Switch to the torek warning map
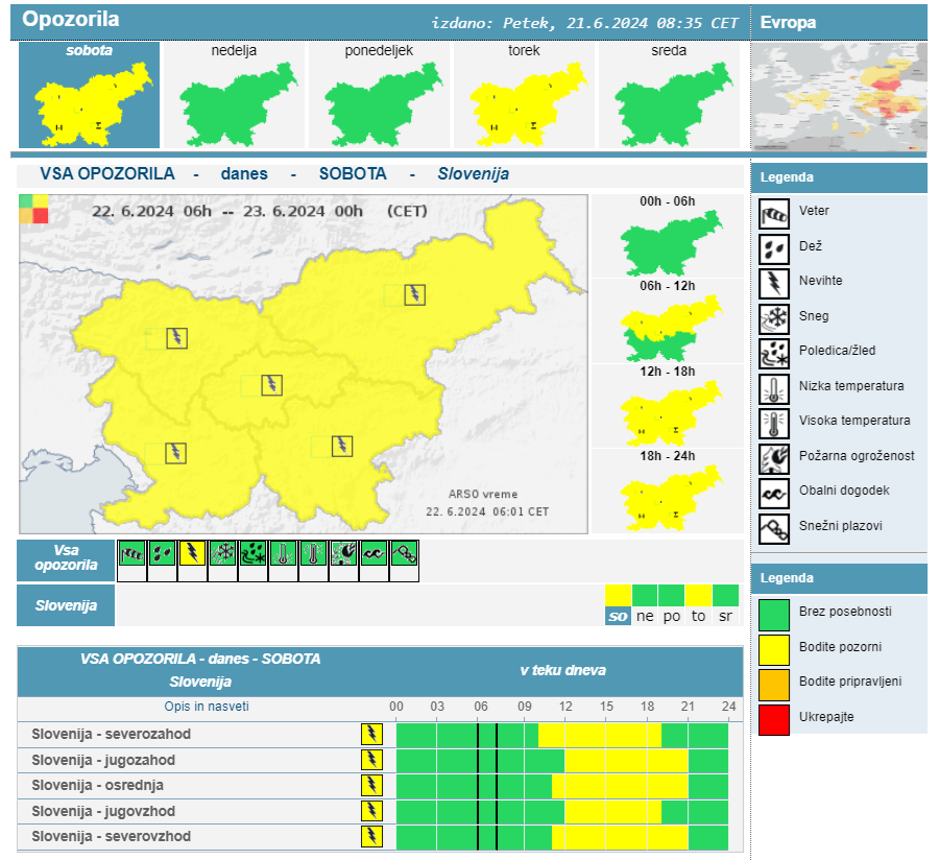The height and width of the screenshot is (860, 940). coord(524,96)
